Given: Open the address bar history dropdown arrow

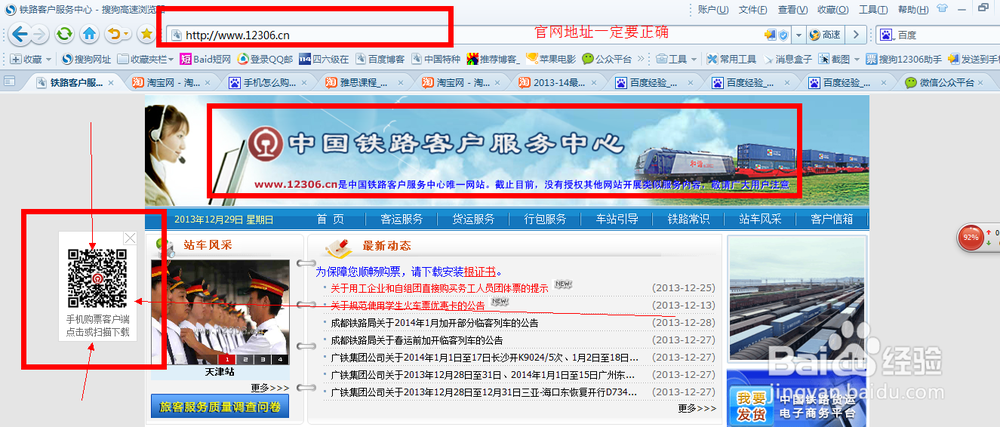Looking at the screenshot, I should [798, 34].
